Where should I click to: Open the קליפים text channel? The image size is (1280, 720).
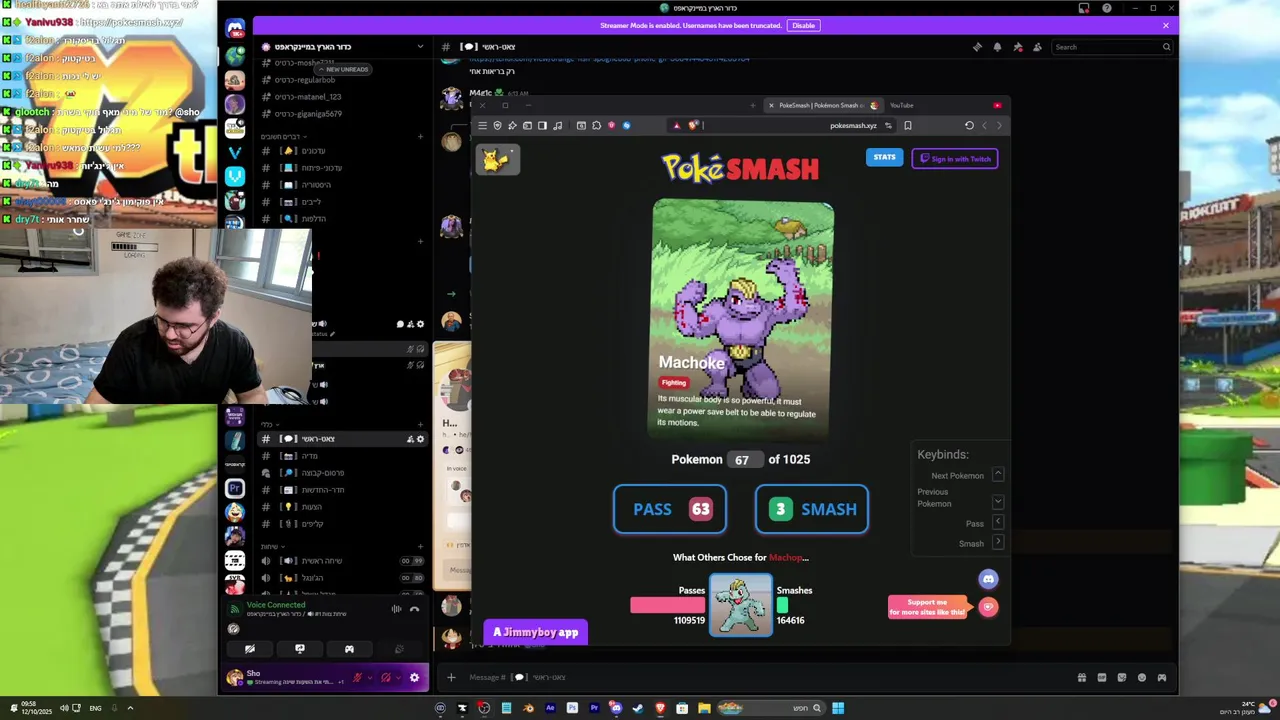[x=343, y=524]
